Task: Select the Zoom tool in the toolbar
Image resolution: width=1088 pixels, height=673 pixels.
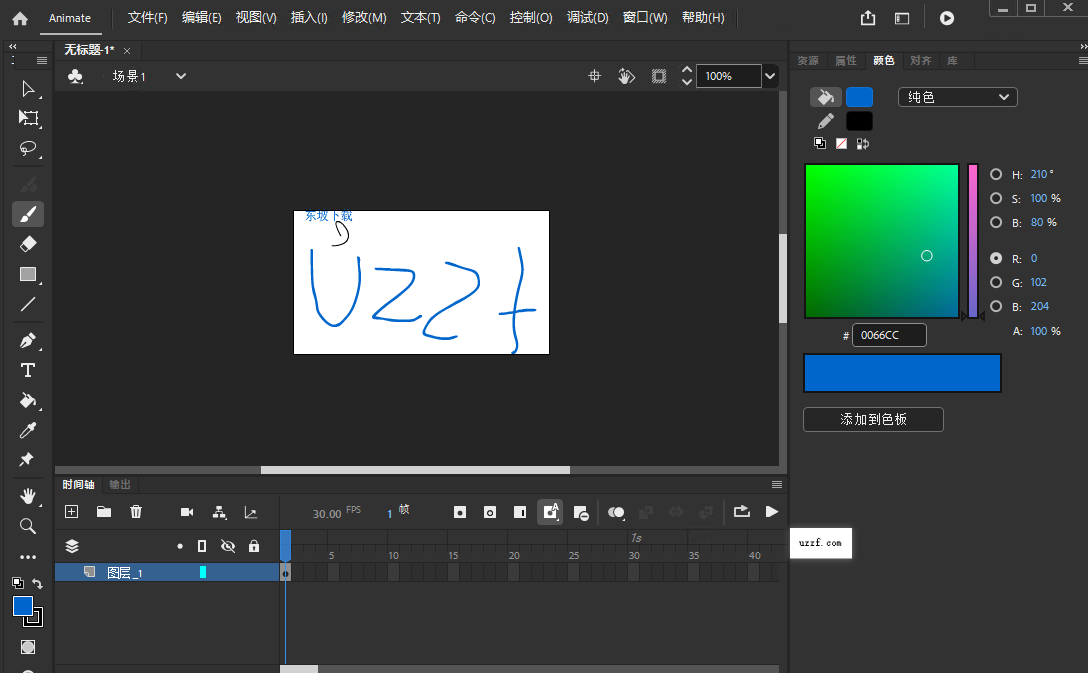Action: (x=28, y=526)
